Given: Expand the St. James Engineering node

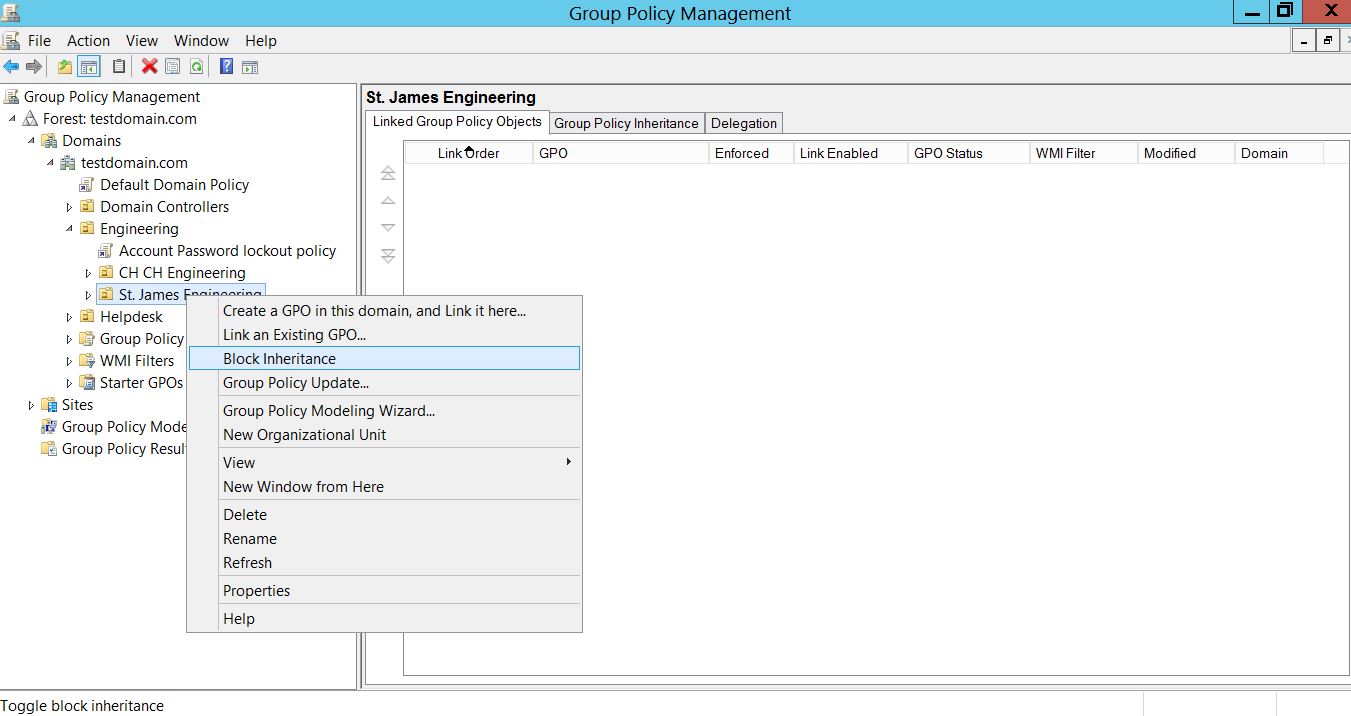Looking at the screenshot, I should pyautogui.click(x=89, y=295).
